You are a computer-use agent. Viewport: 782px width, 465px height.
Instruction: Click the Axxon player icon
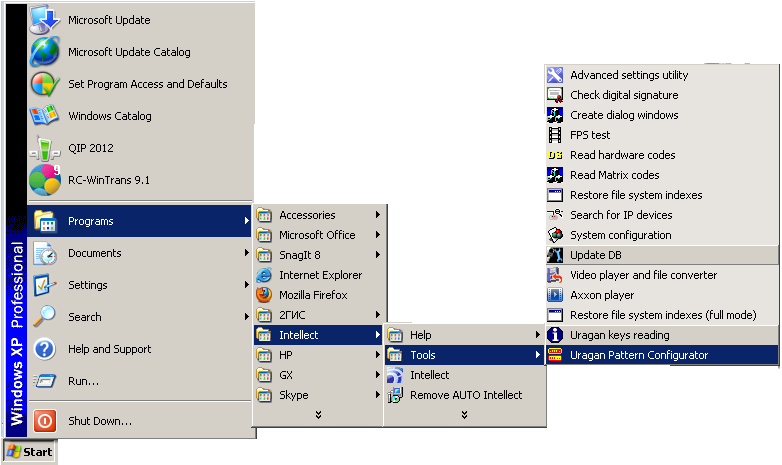click(x=555, y=295)
